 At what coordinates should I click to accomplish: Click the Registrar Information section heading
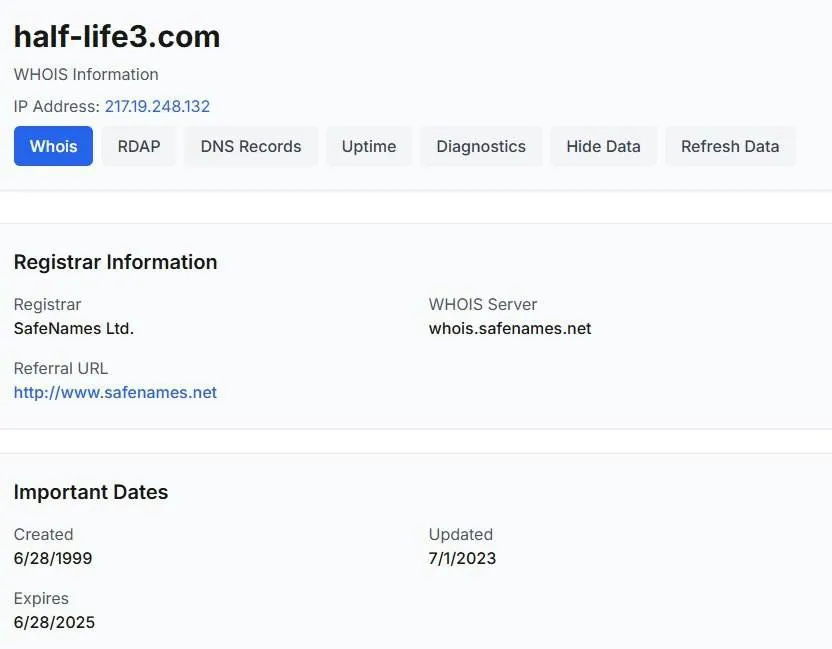(x=115, y=262)
